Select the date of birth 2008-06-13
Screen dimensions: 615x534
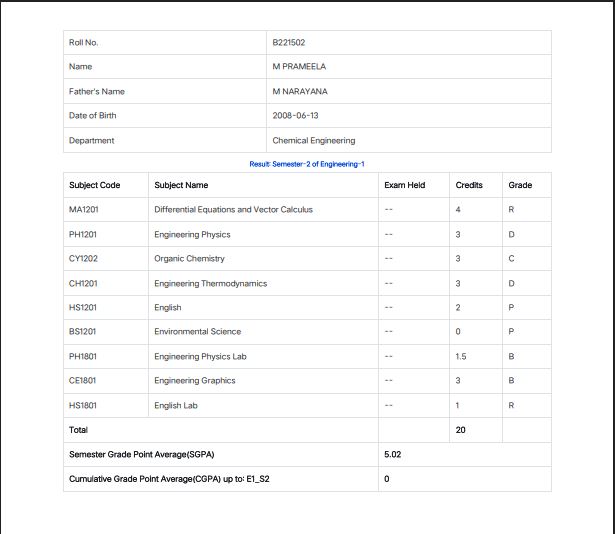point(295,116)
